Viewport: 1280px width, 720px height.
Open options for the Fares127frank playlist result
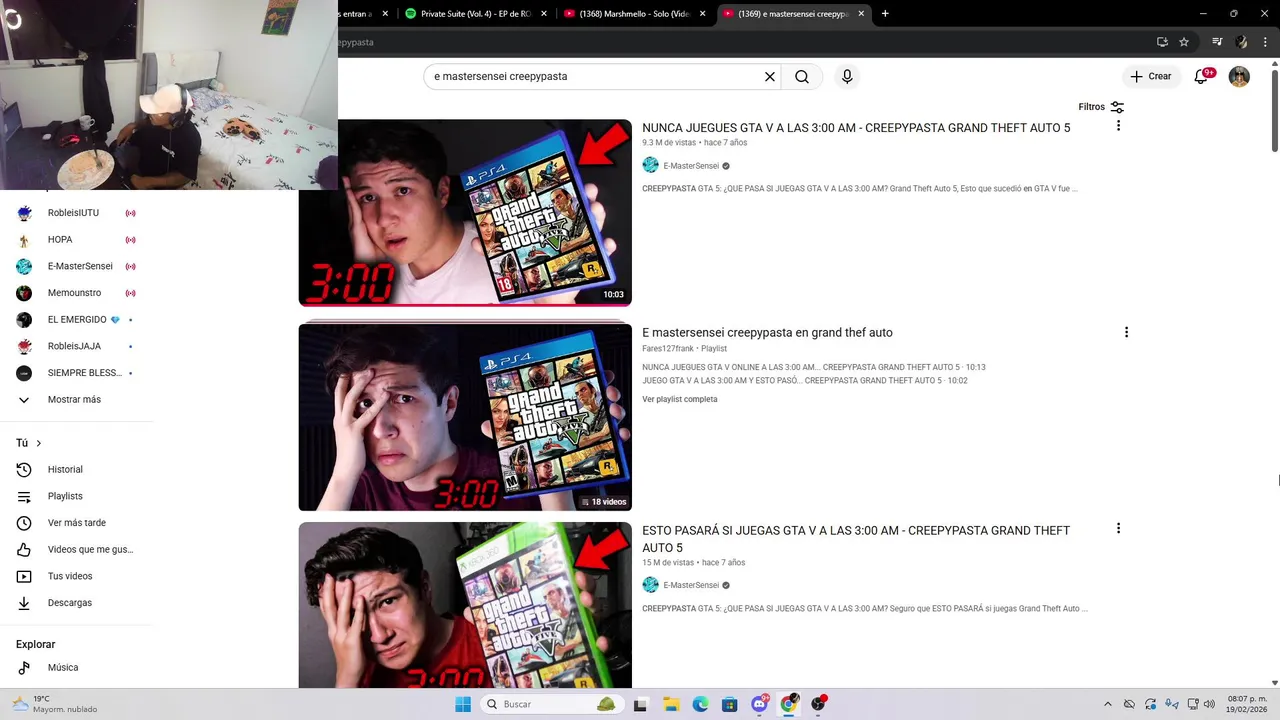pyautogui.click(x=1126, y=332)
